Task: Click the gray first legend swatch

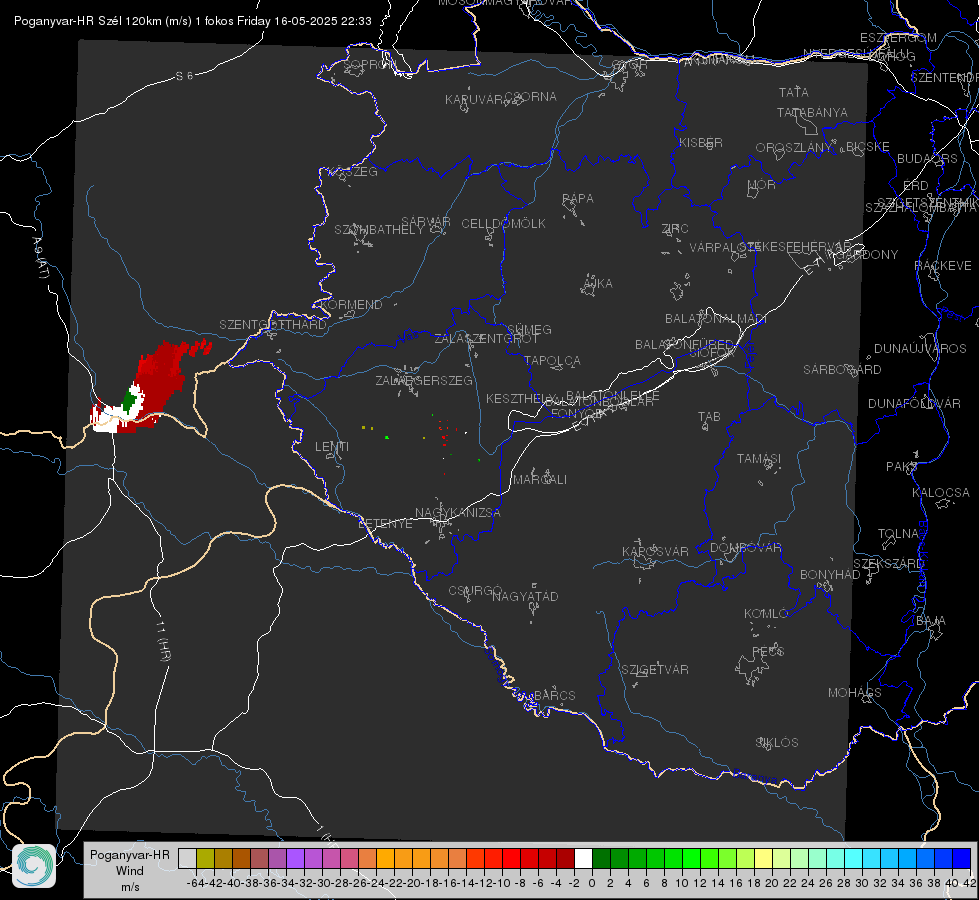Action: pyautogui.click(x=187, y=858)
